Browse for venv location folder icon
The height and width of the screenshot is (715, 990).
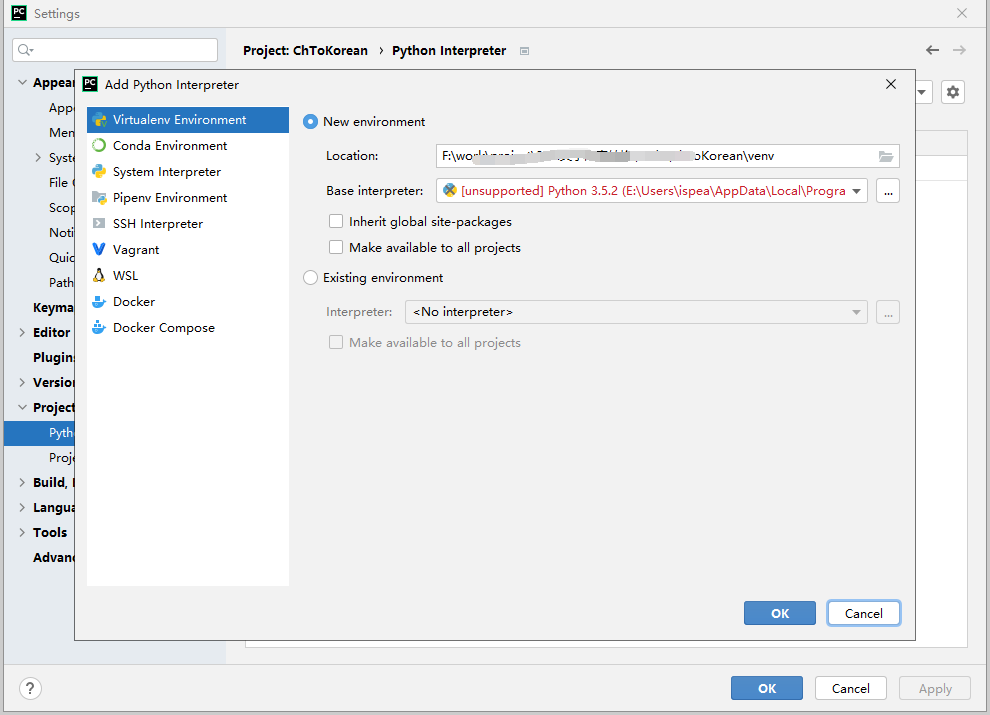coord(886,156)
